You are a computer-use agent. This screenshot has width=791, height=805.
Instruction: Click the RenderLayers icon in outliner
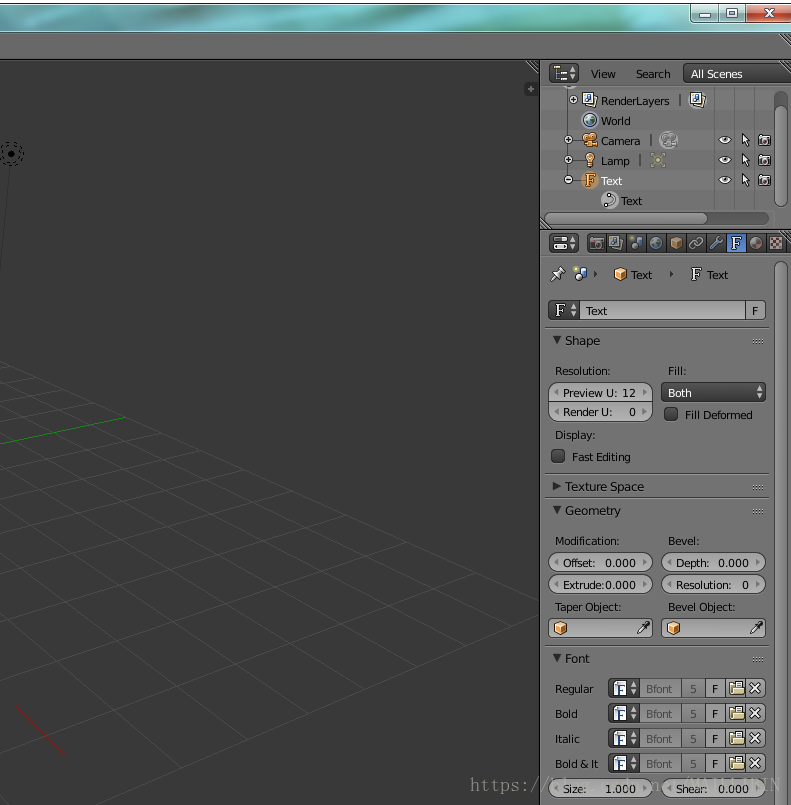click(x=589, y=100)
